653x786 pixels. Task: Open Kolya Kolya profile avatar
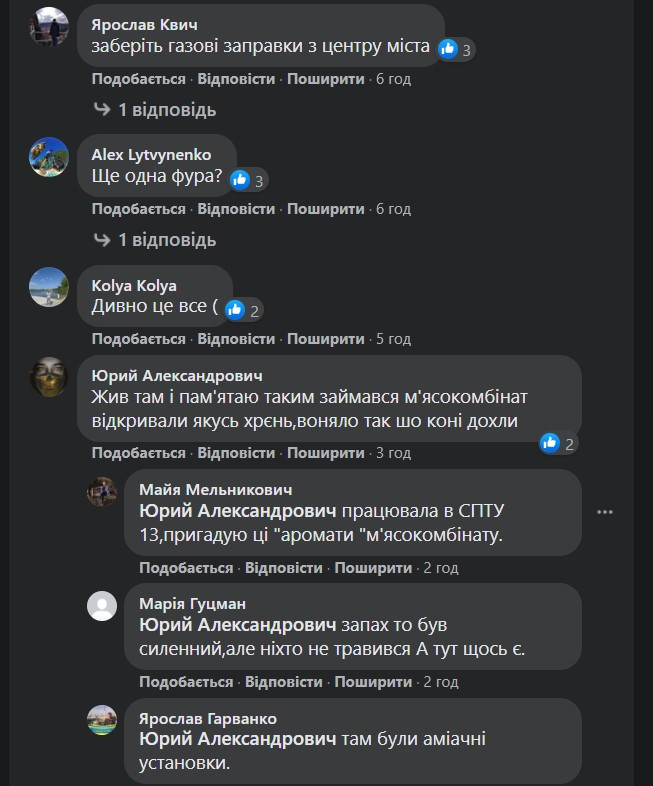pyautogui.click(x=49, y=287)
